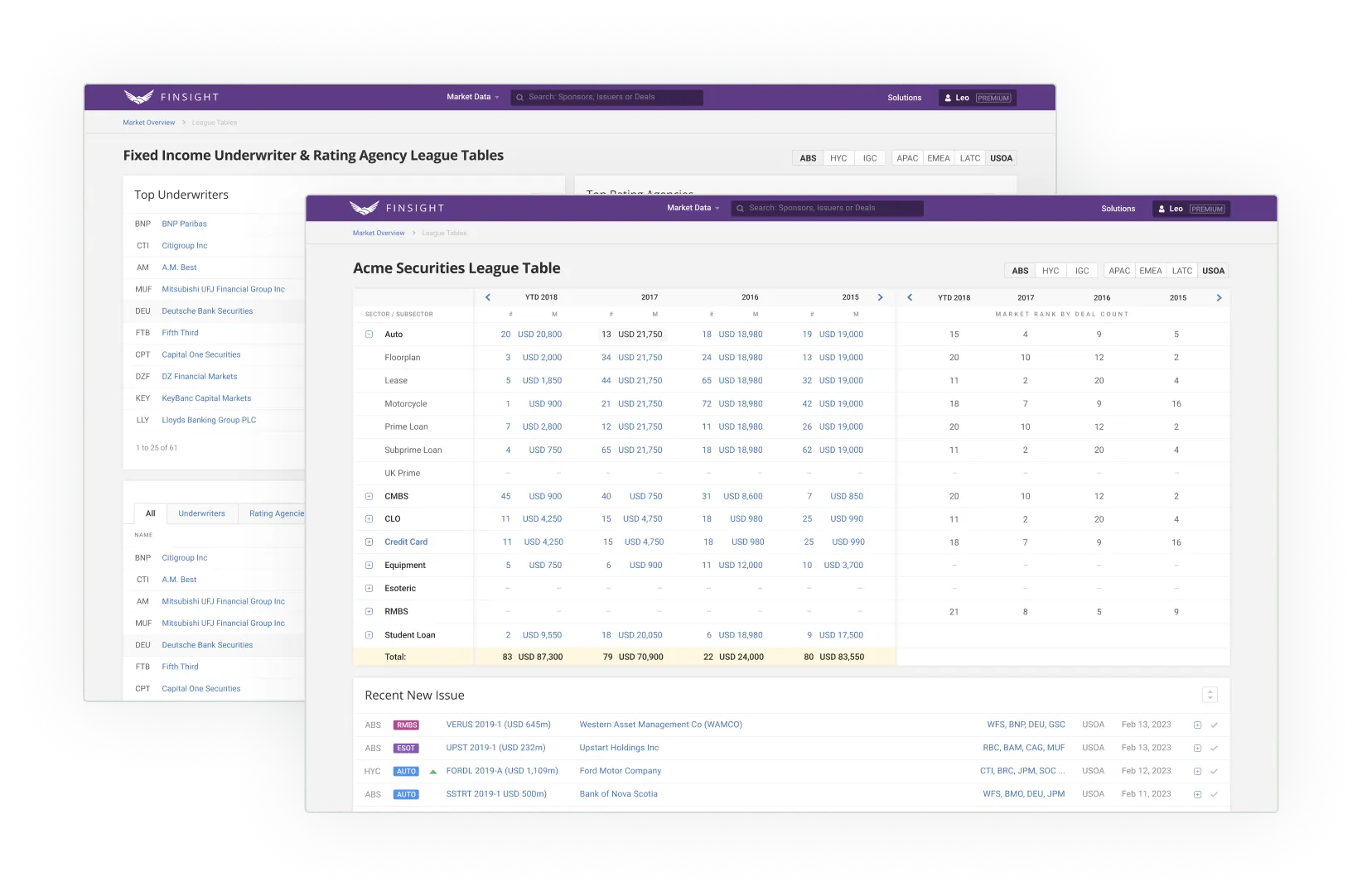Select the HYC filter in the back window
Viewport: 1362px width, 896px height.
tap(838, 158)
